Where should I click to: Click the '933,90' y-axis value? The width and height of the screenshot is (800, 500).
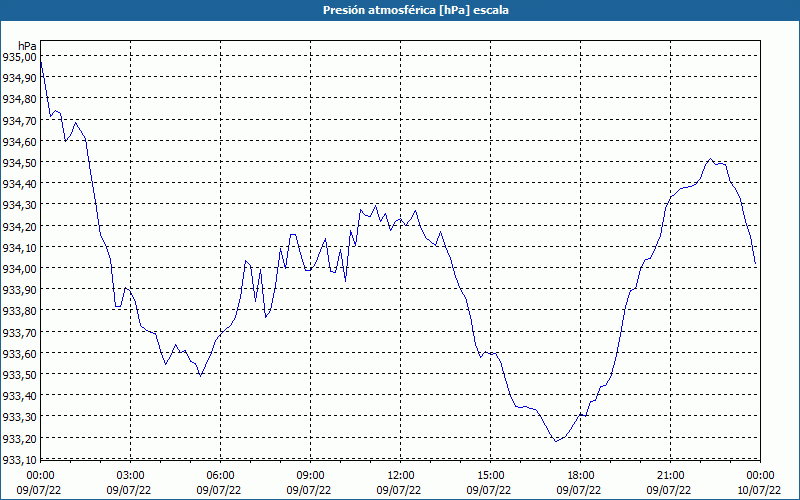(19, 290)
